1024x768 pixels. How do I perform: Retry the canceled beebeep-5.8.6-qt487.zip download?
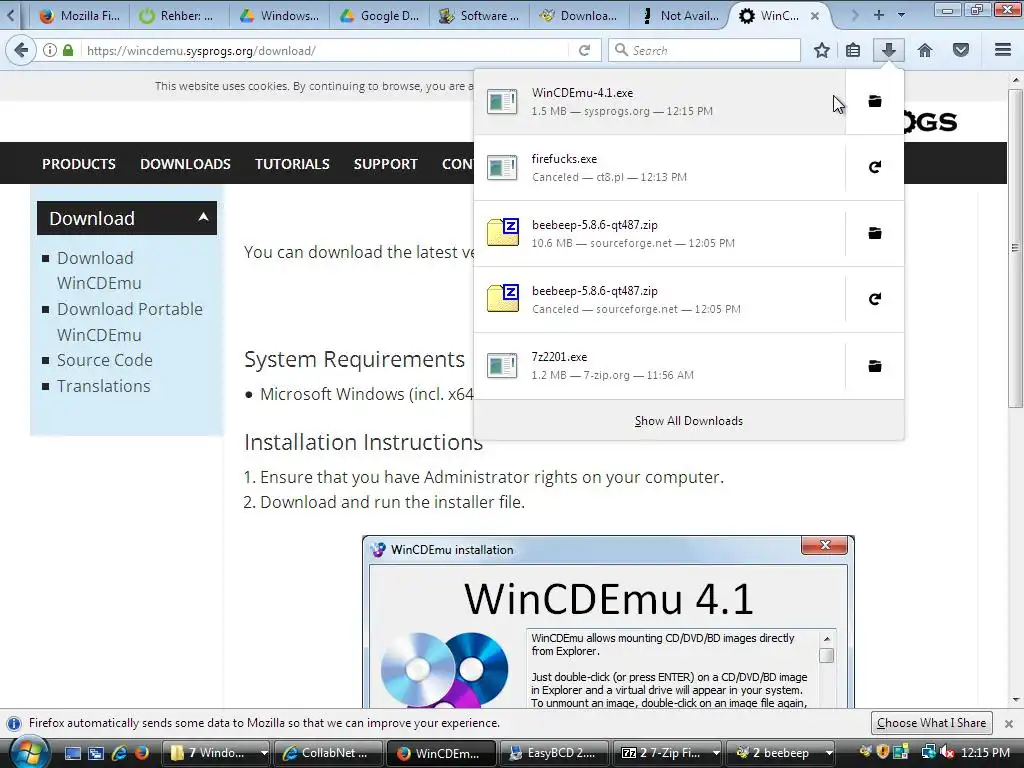point(874,299)
